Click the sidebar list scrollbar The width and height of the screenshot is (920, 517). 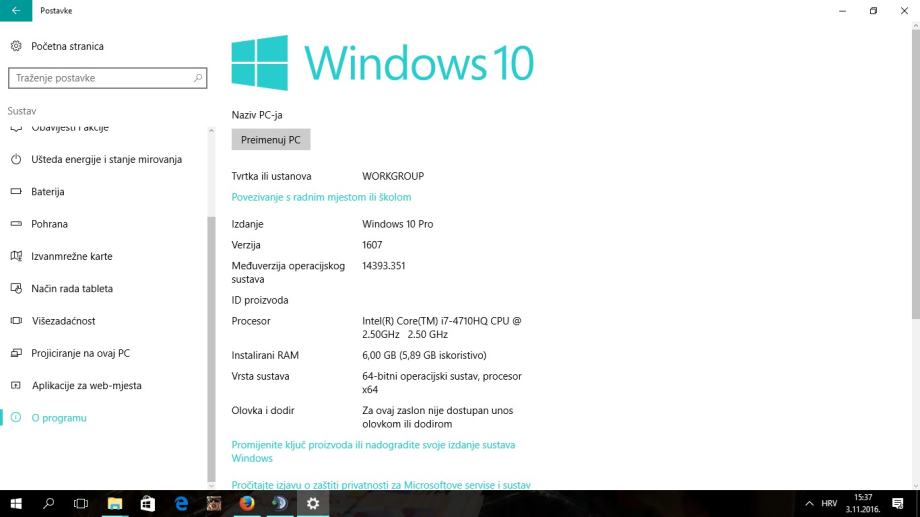(211, 349)
